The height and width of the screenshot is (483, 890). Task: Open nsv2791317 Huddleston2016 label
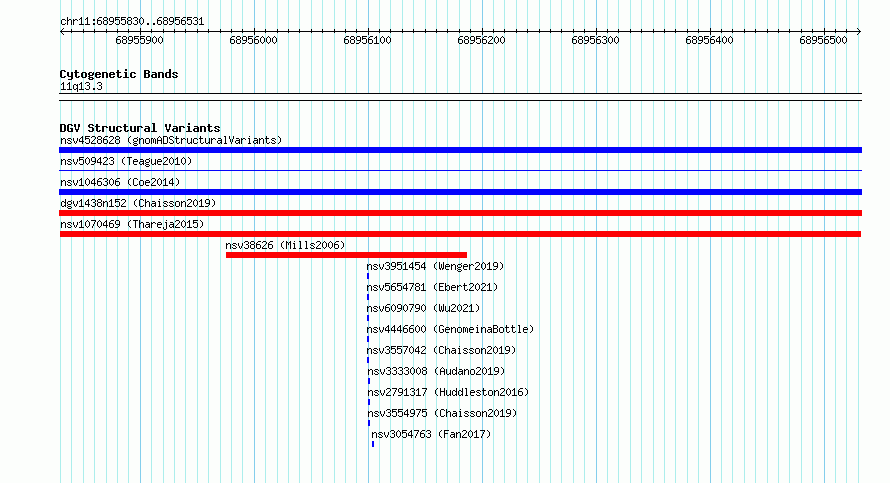448,392
